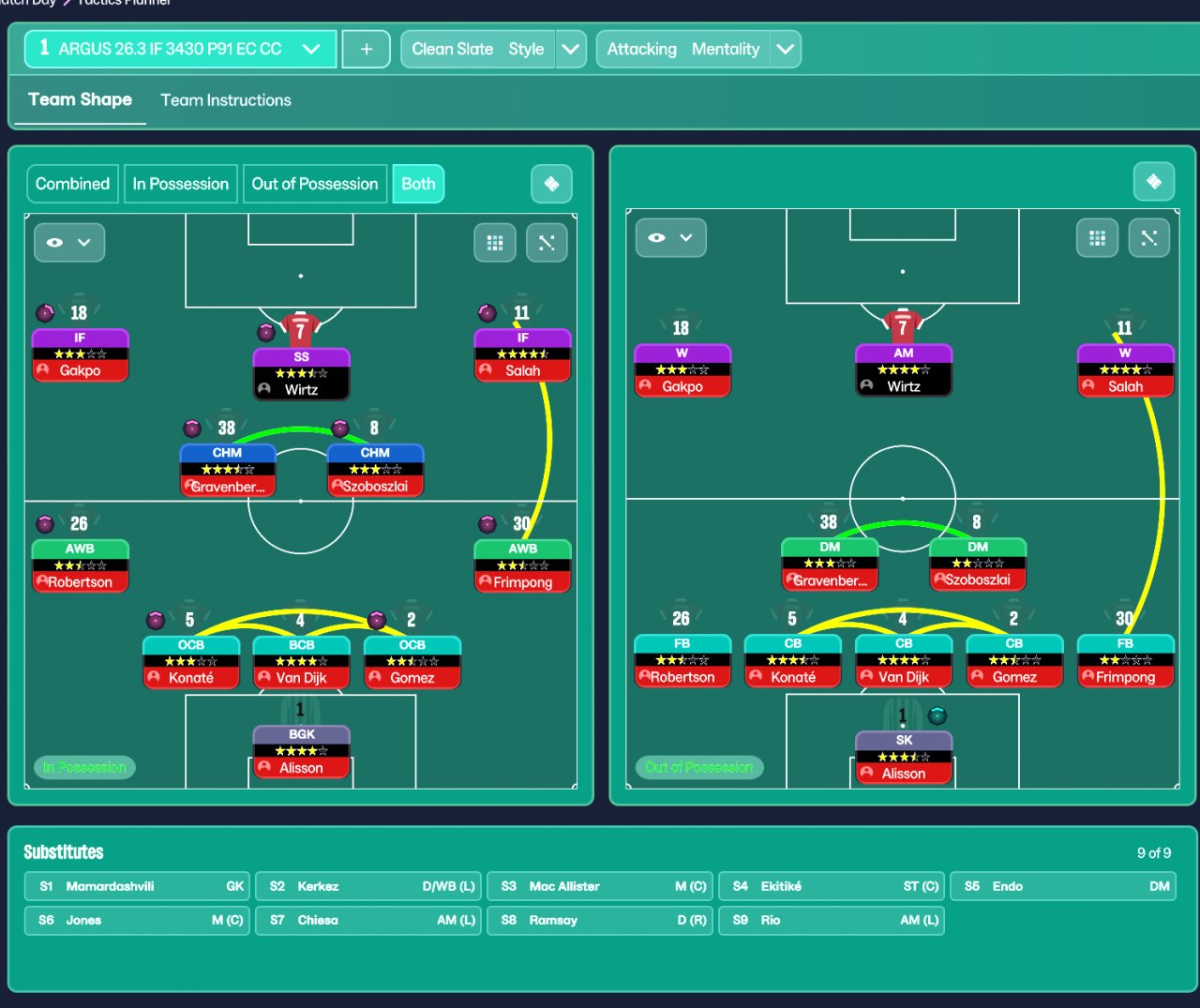Viewport: 1200px width, 1008px height.
Task: Select Gakpo's IF card, In Possession pitch
Action: click(x=81, y=354)
